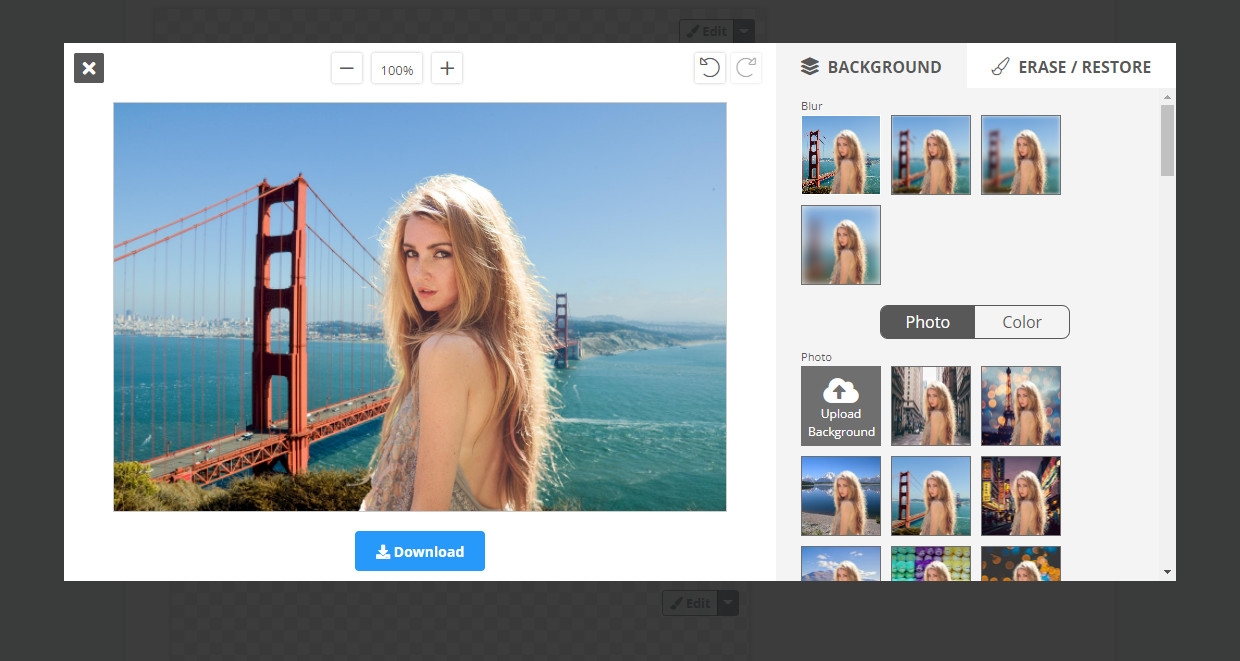Click the side panel scrollbar thumb
This screenshot has width=1240, height=661.
[1167, 140]
